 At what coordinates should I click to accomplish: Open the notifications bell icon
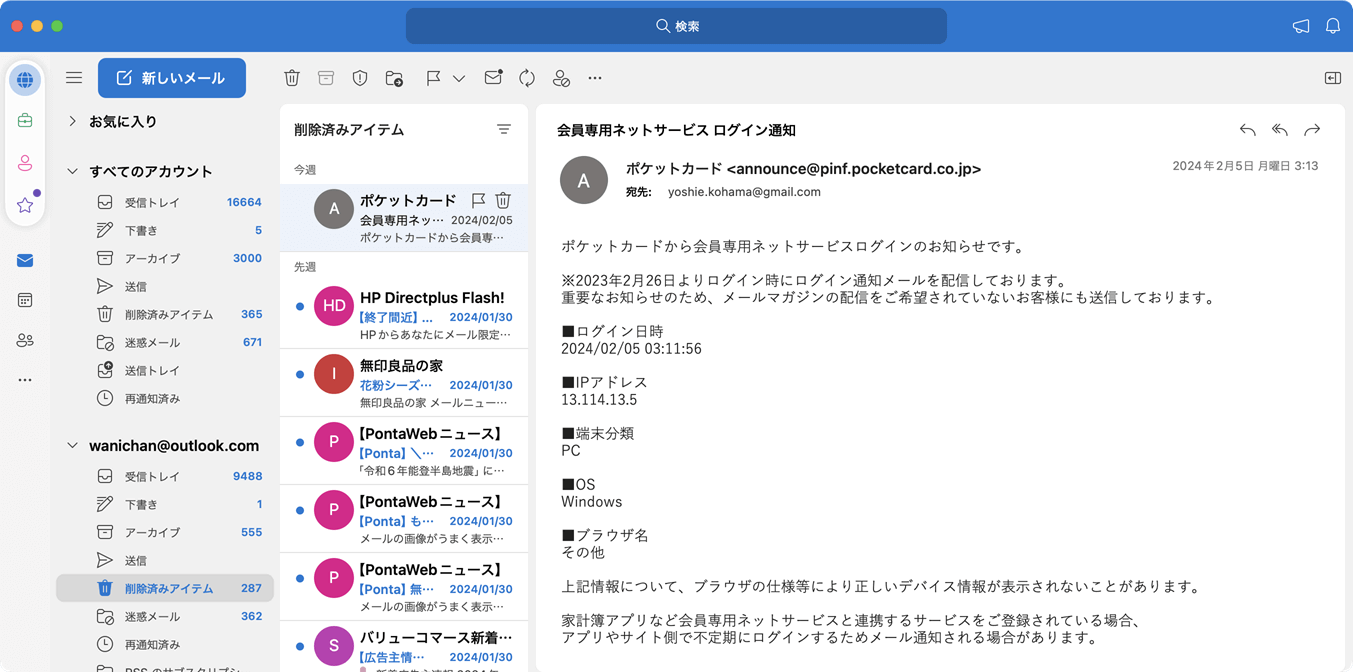(1333, 26)
